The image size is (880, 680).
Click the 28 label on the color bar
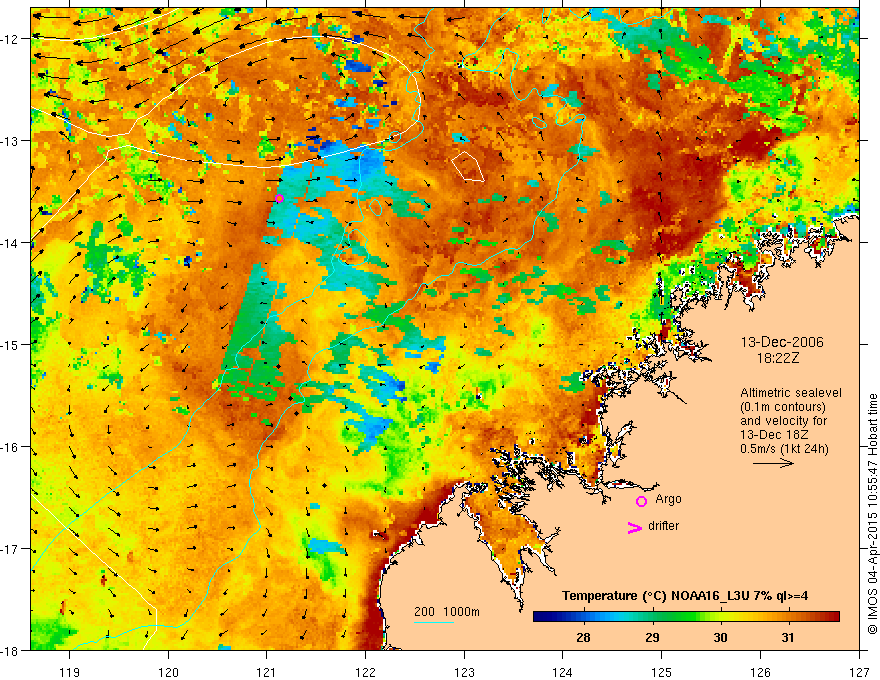(x=583, y=637)
